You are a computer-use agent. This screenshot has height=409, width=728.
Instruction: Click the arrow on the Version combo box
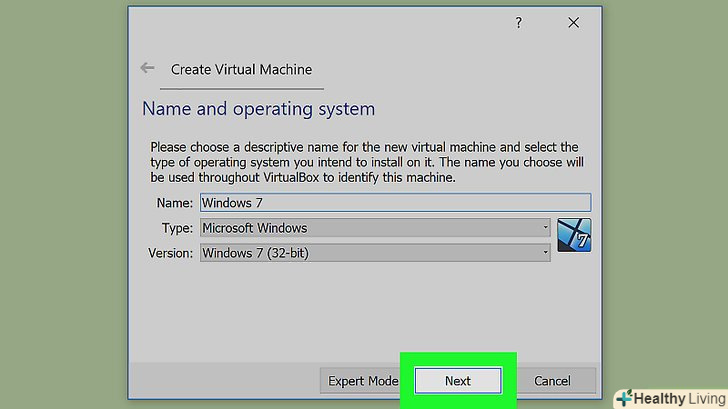(x=545, y=254)
